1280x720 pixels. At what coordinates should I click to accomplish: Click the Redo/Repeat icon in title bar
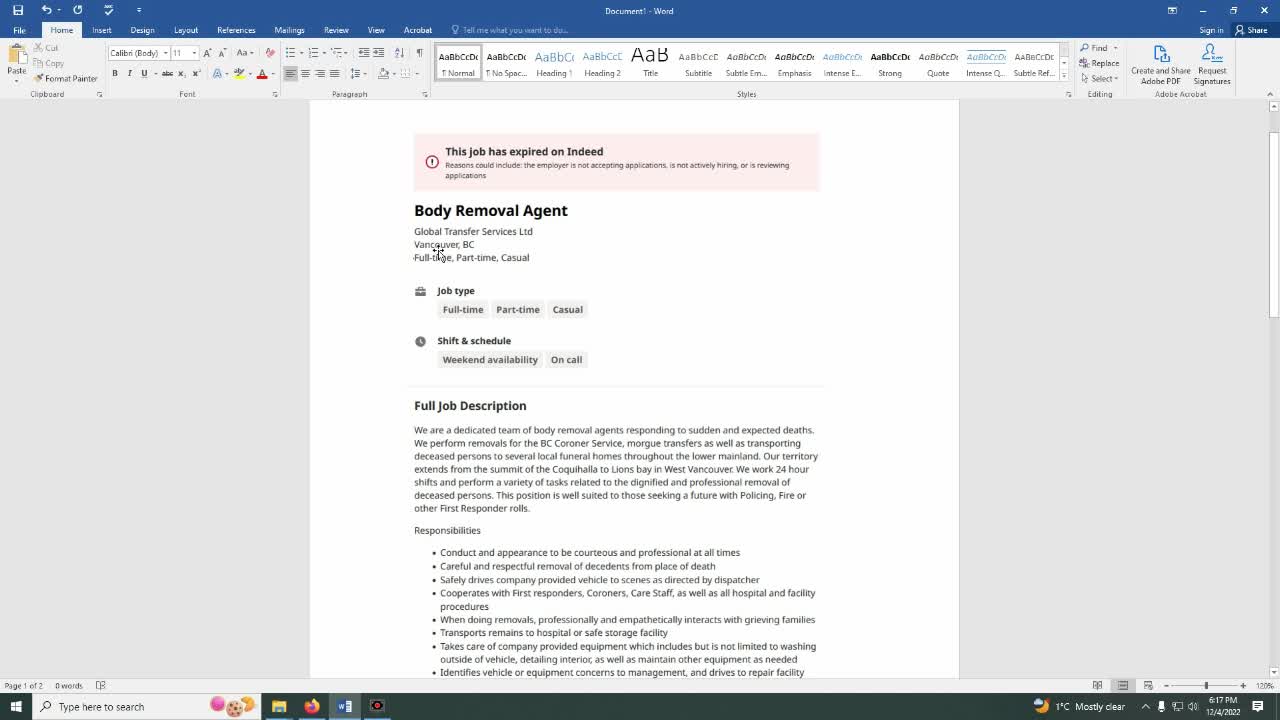pyautogui.click(x=77, y=10)
